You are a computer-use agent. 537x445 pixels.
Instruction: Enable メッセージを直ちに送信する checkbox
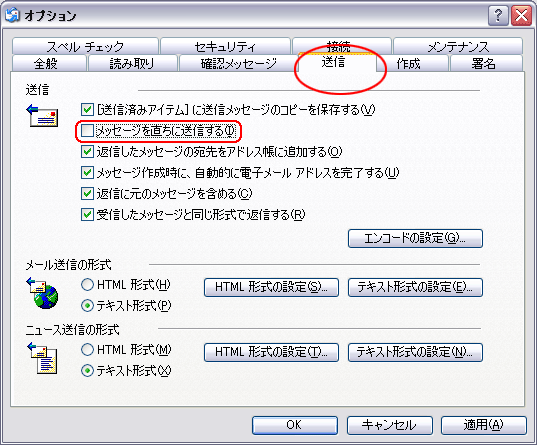click(x=87, y=131)
